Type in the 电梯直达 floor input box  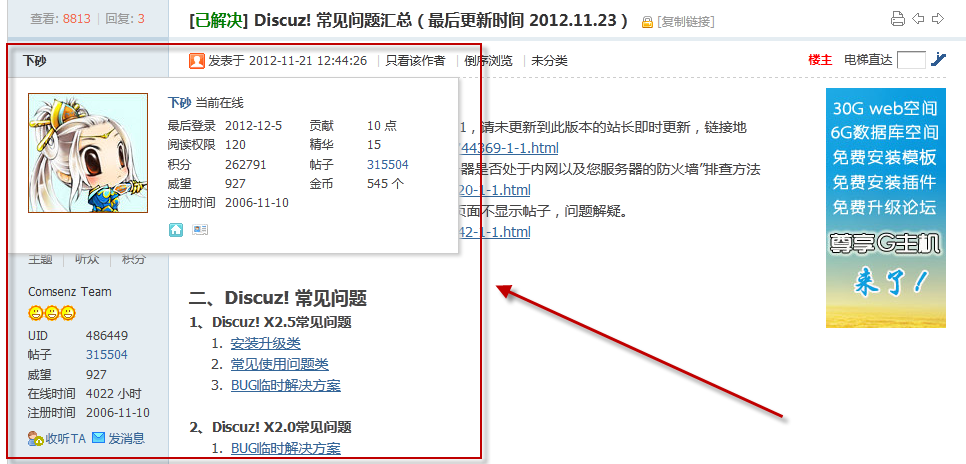click(911, 60)
